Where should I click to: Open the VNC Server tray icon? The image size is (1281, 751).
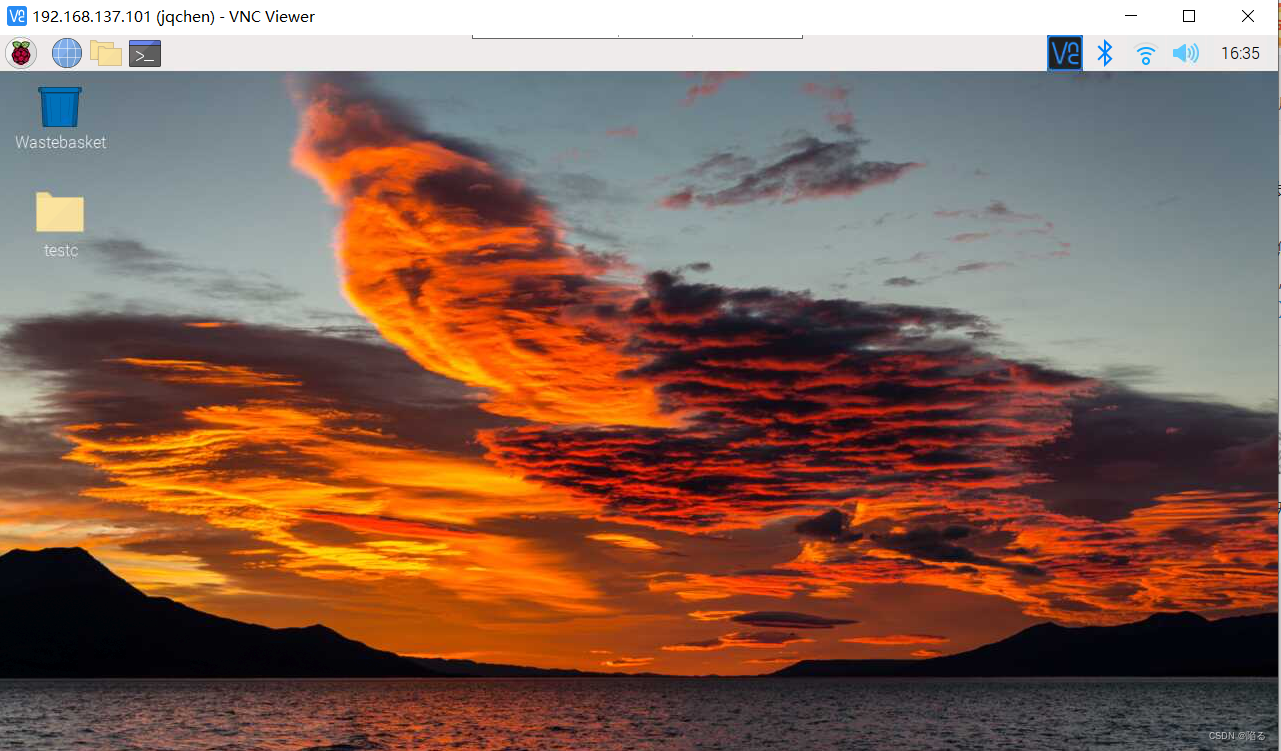click(x=1065, y=53)
